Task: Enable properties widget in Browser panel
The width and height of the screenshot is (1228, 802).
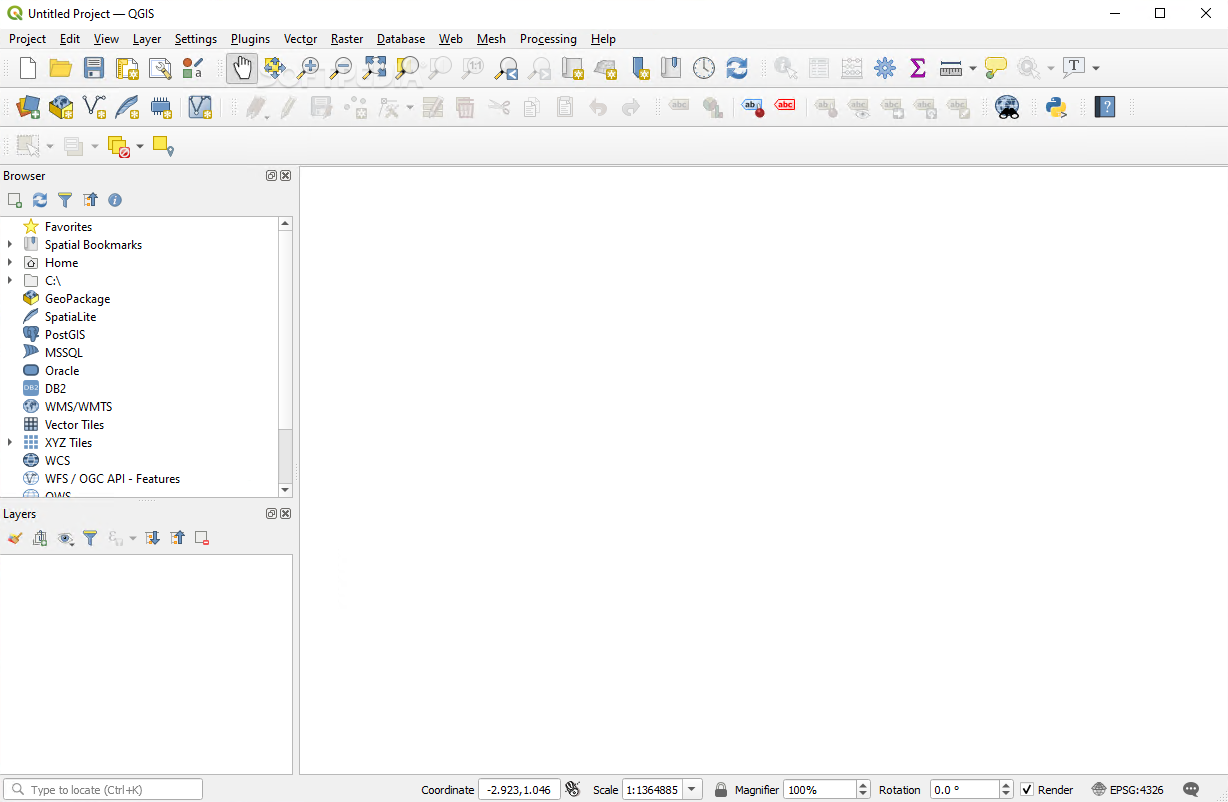Action: 115,200
